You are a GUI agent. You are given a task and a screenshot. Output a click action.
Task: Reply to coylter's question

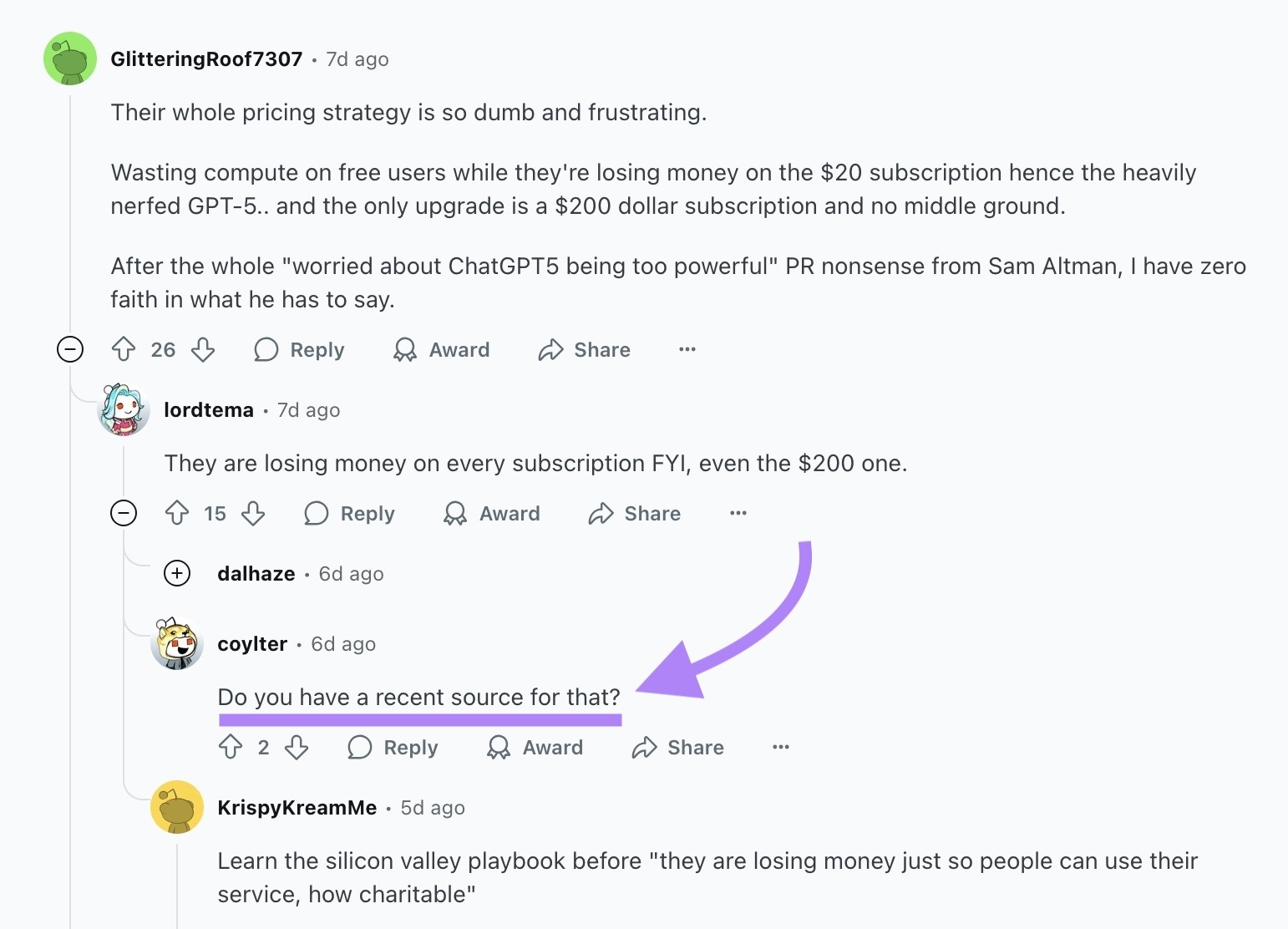[x=393, y=747]
